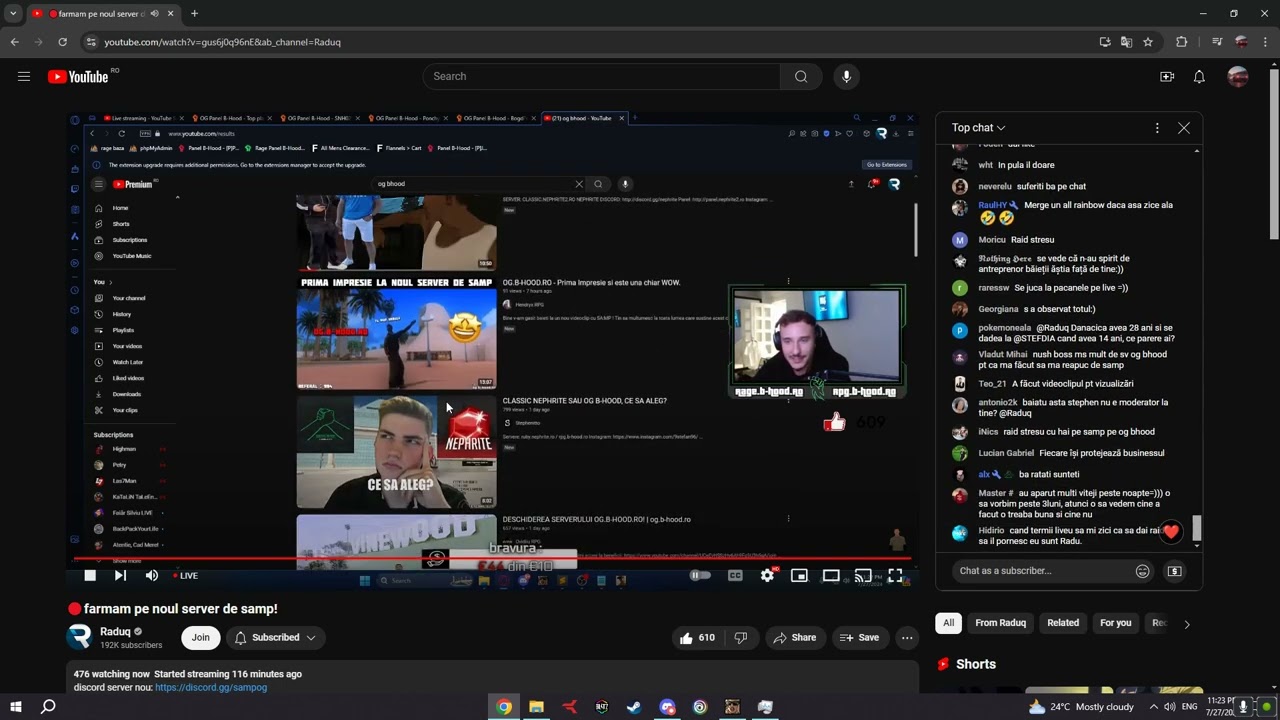Mute the player volume
Viewport: 1280px width, 720px height.
[x=152, y=575]
